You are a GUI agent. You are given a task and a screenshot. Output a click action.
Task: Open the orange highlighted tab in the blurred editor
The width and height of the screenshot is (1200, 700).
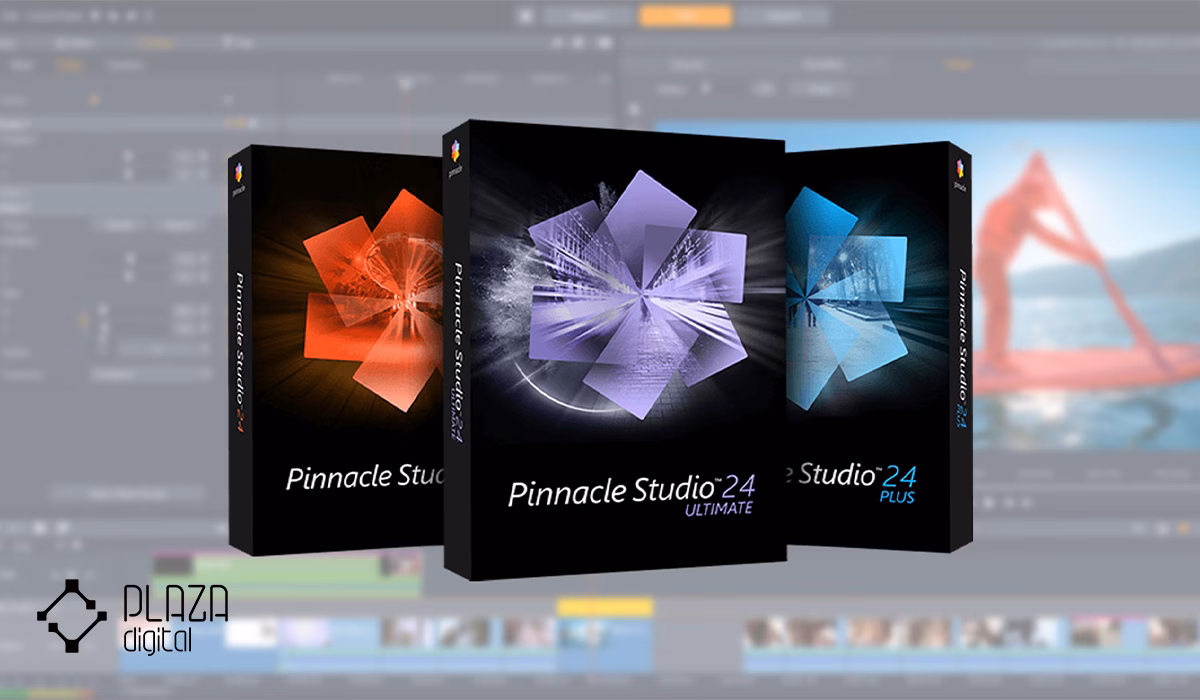(686, 15)
